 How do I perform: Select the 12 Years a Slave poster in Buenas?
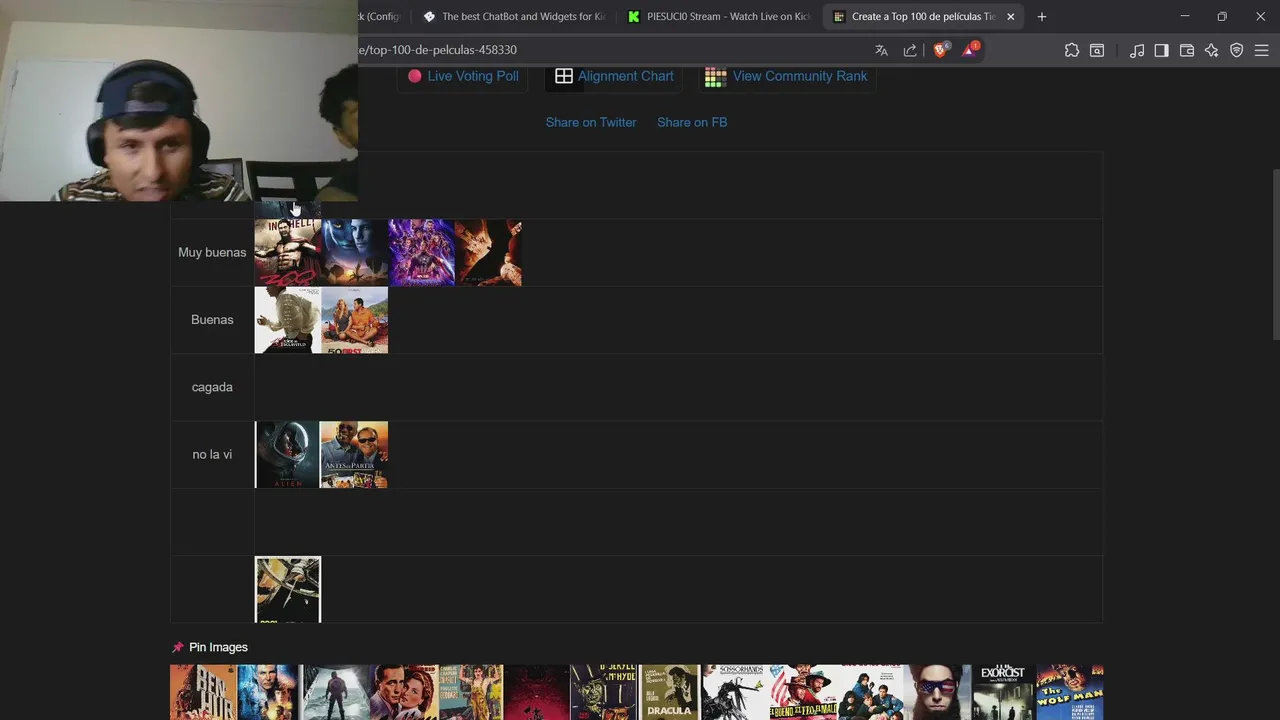(288, 320)
